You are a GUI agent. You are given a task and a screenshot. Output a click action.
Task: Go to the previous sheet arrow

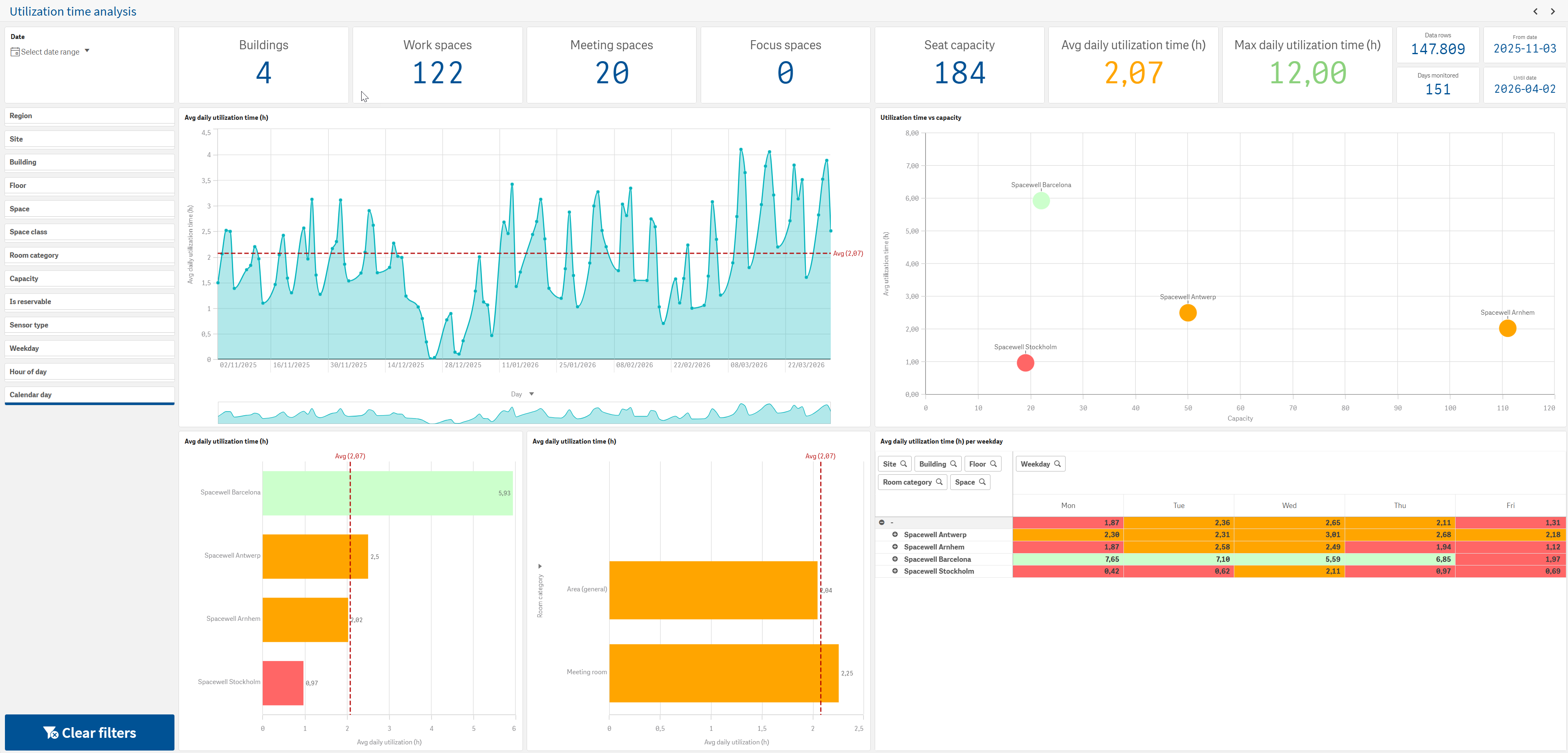click(x=1535, y=11)
